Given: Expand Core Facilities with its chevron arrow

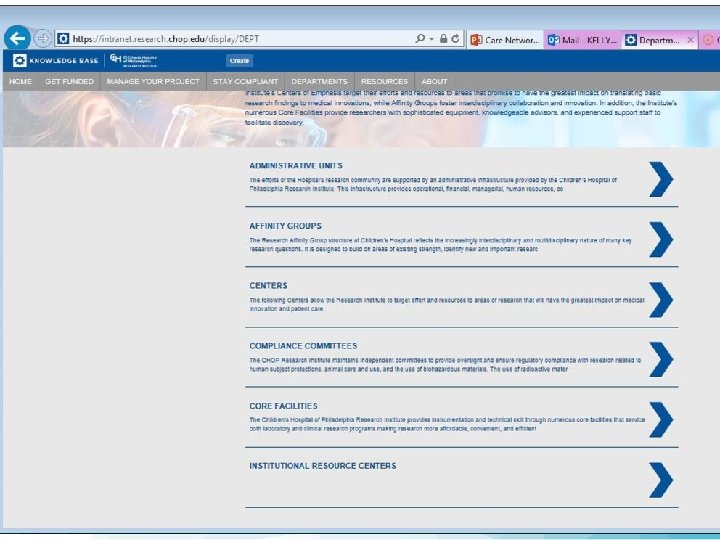Looking at the screenshot, I should (x=661, y=420).
